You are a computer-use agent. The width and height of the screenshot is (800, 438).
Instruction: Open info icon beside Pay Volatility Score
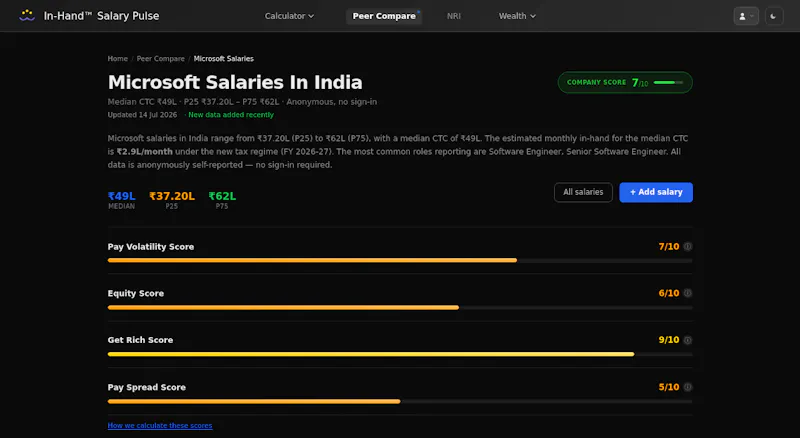pyautogui.click(x=688, y=247)
